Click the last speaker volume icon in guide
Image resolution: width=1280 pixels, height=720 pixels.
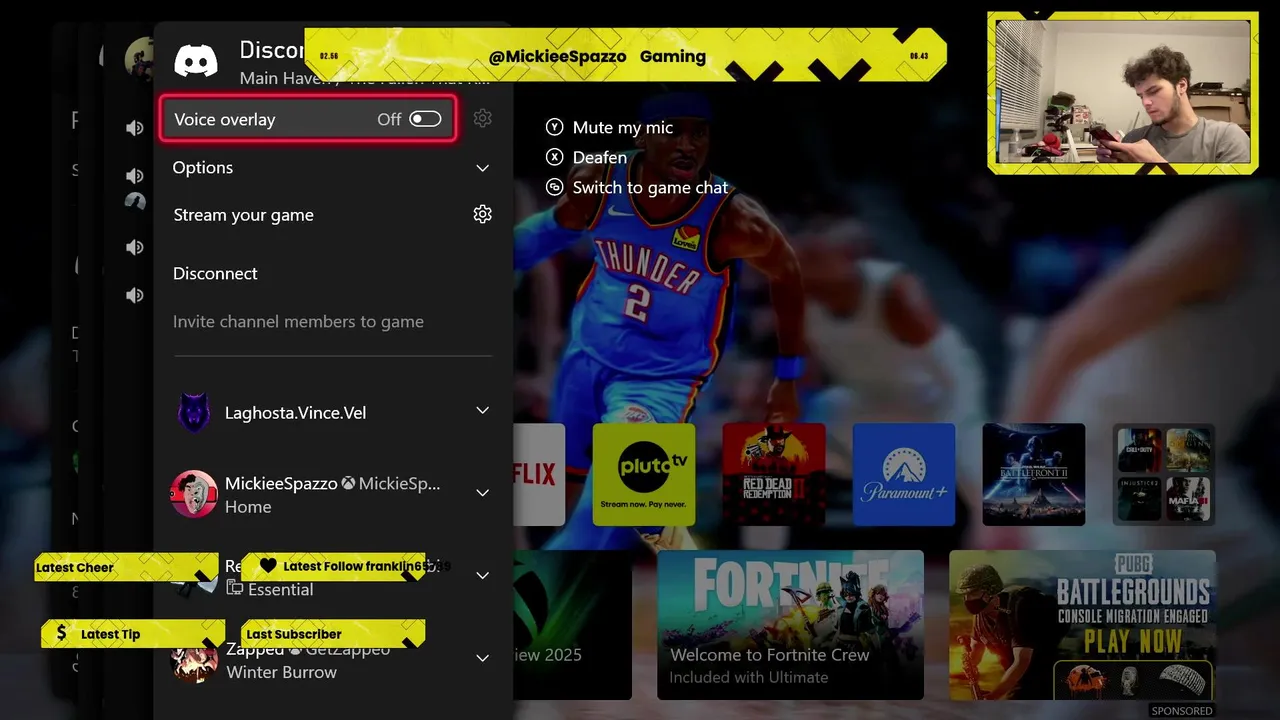tap(134, 295)
